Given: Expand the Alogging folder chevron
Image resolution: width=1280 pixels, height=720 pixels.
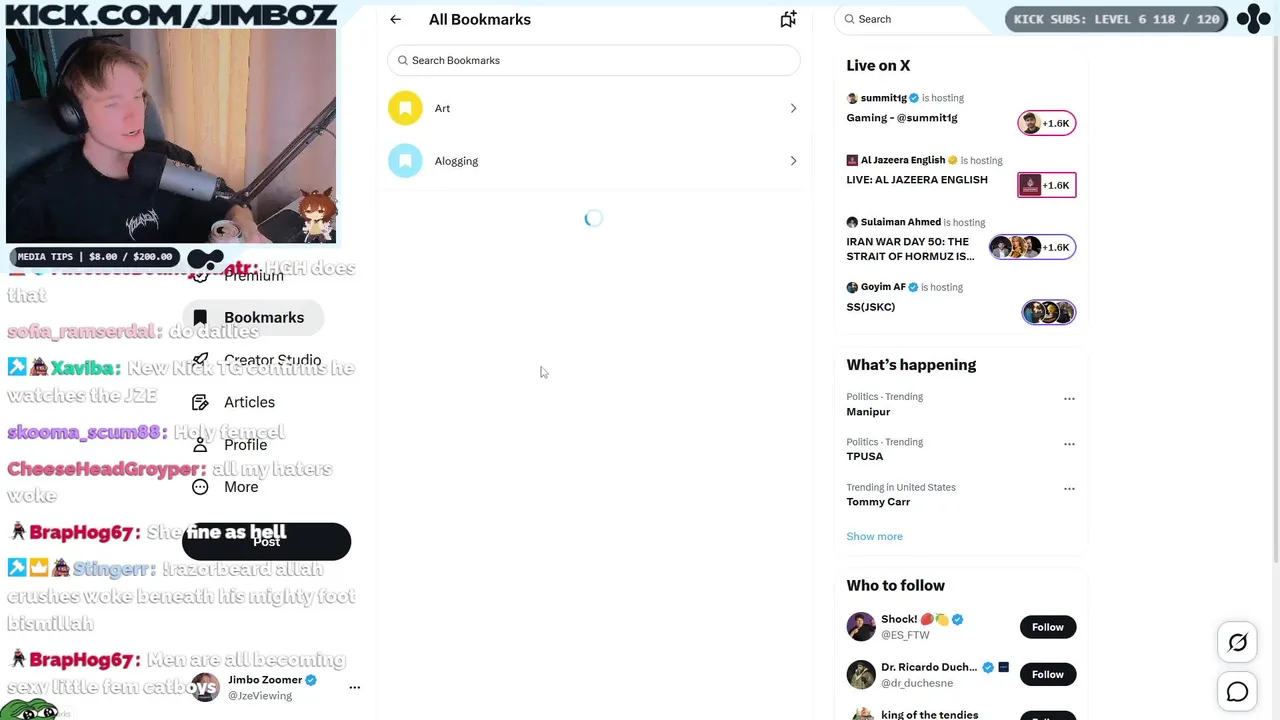Looking at the screenshot, I should coord(793,161).
